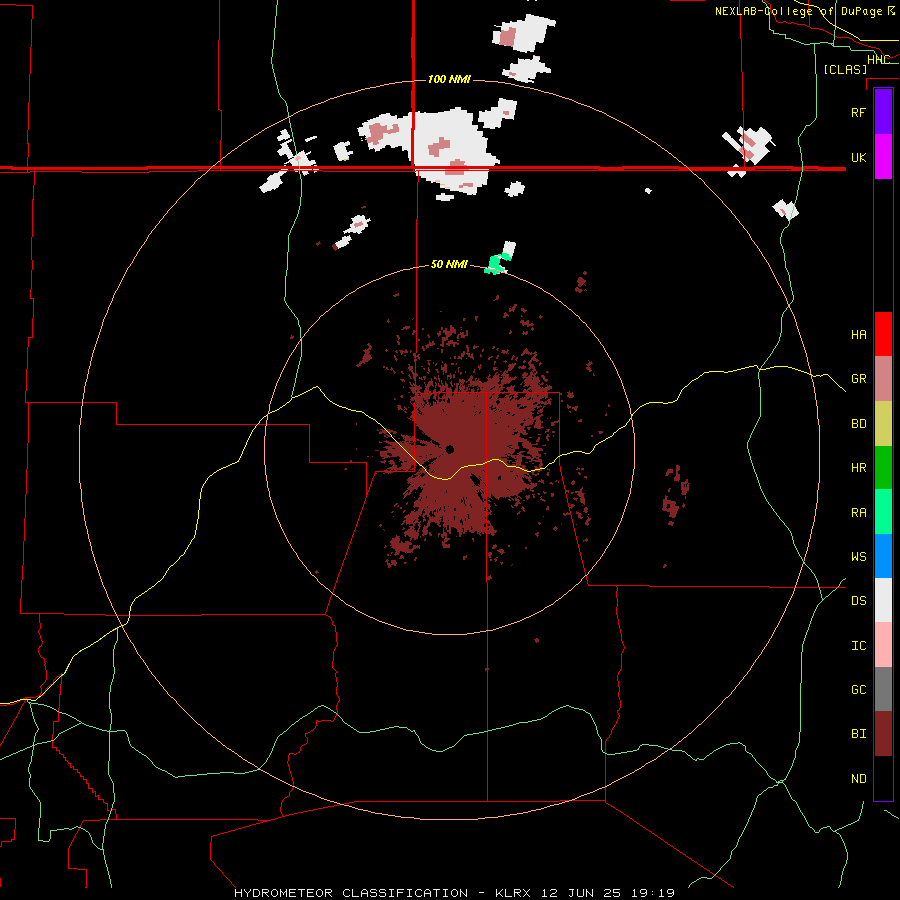Pick the yellow BD legend swatch
This screenshot has width=900, height=900.
(x=883, y=423)
